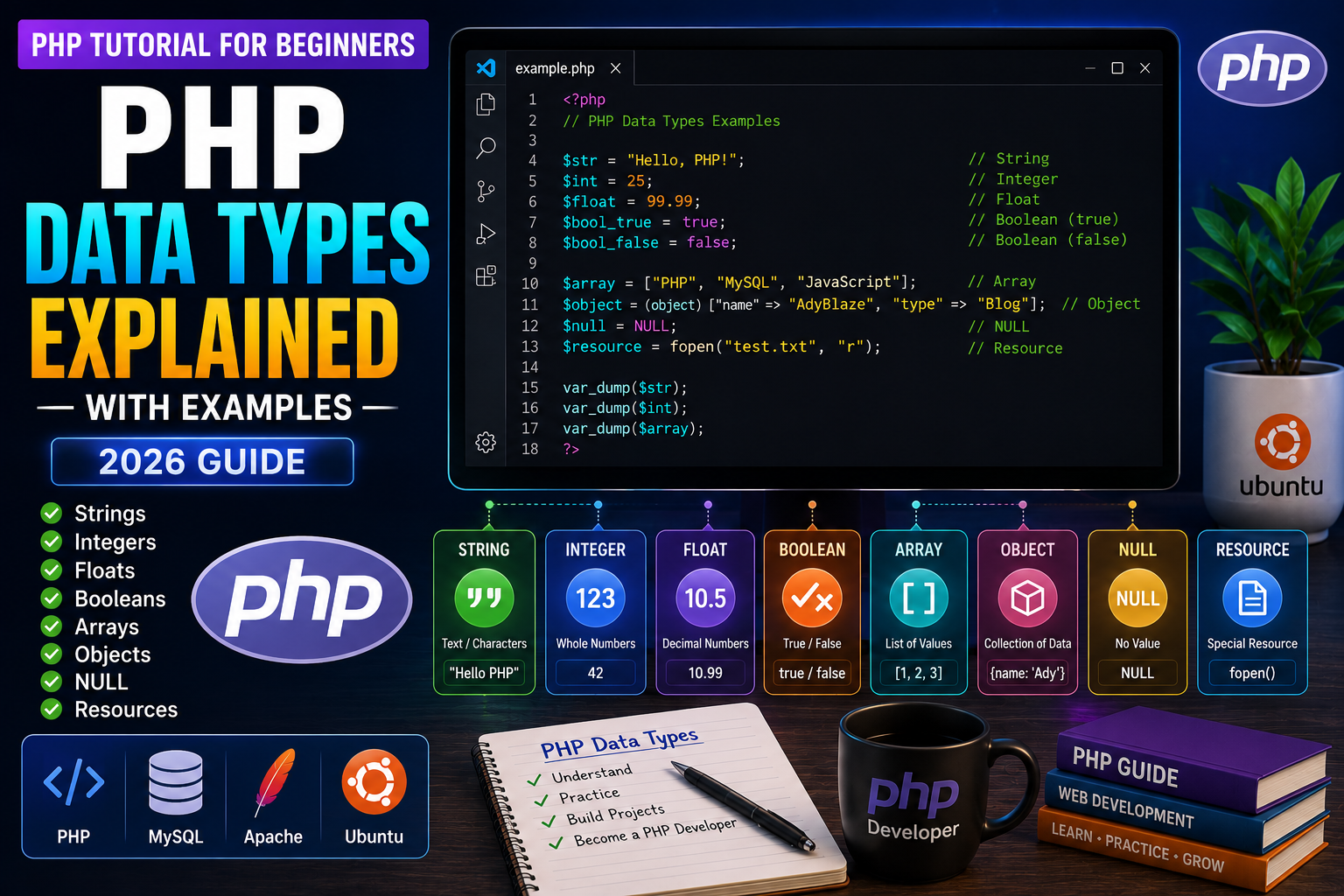Click the Resource document icon
This screenshot has width=1344, height=896.
1252,598
